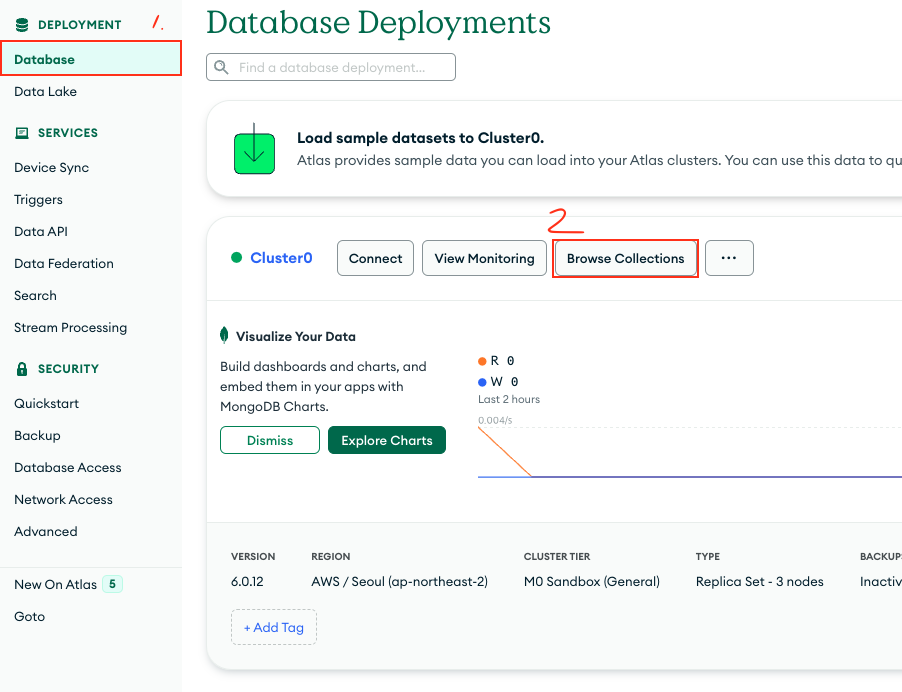Click the Load sample datasets to Cluster0 heading
This screenshot has height=692, width=902.
[x=421, y=138]
